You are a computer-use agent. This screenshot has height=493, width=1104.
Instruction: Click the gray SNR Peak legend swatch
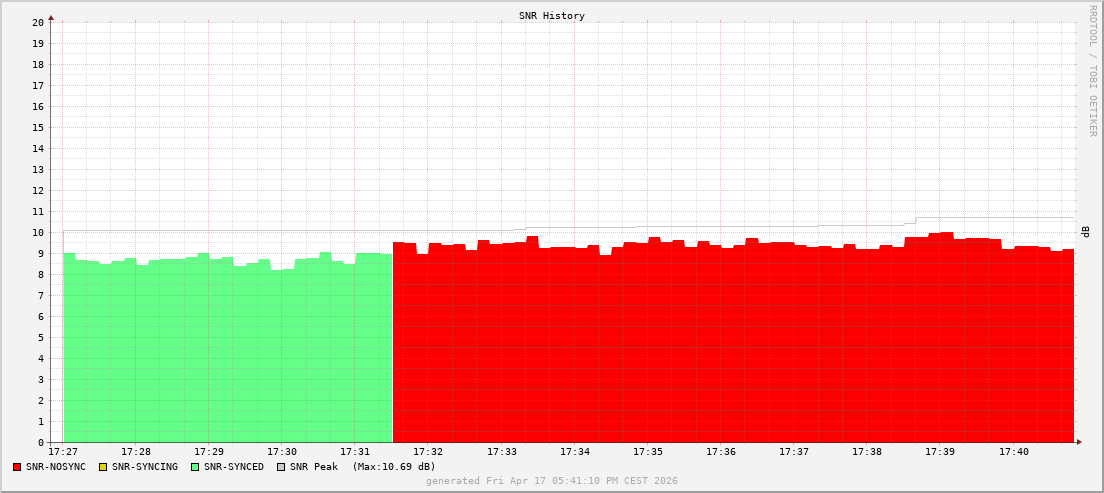click(x=281, y=467)
